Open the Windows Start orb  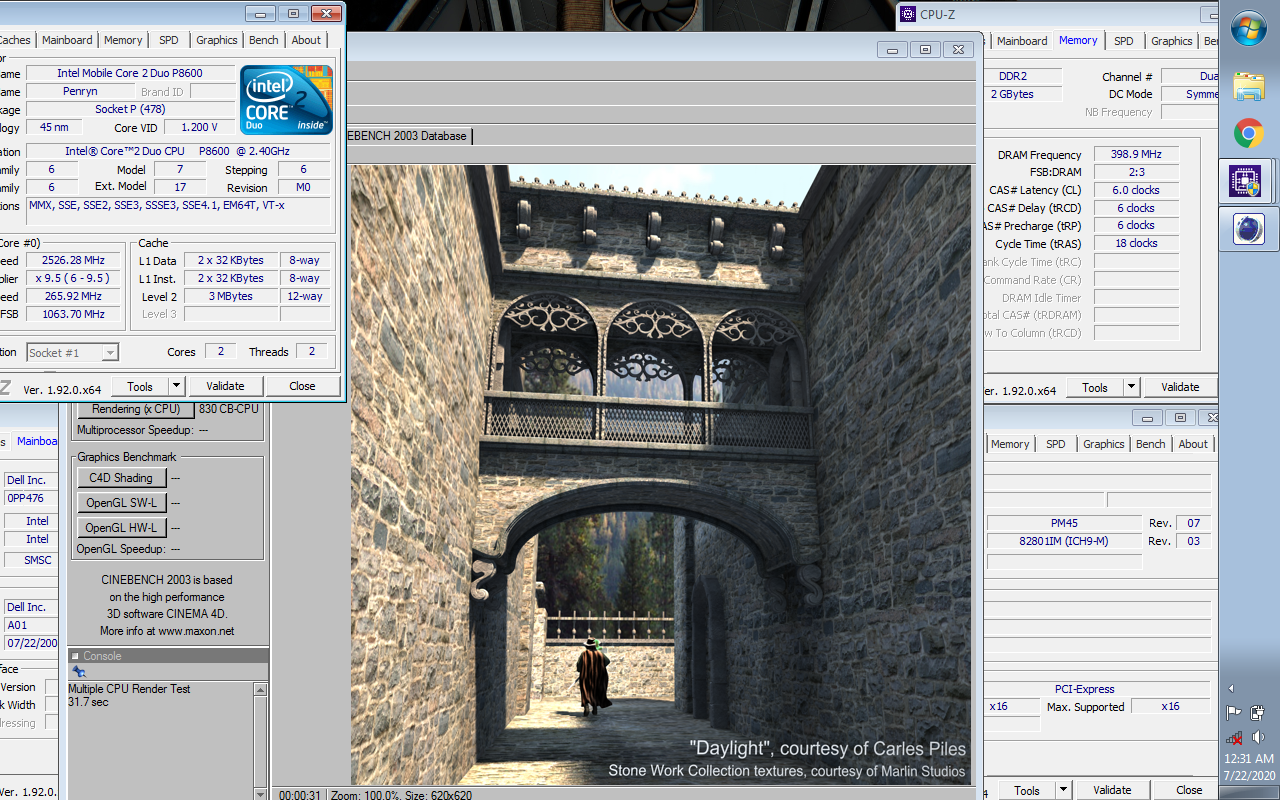(1249, 28)
